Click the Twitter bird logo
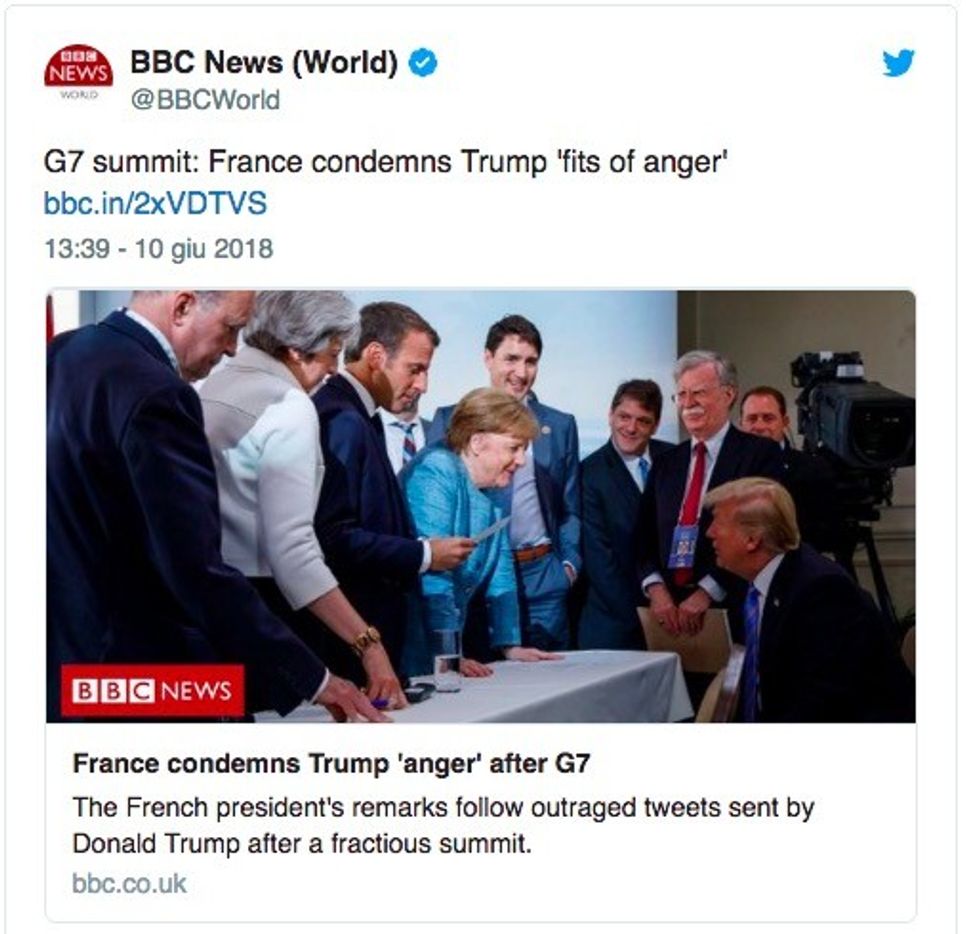 pos(899,63)
